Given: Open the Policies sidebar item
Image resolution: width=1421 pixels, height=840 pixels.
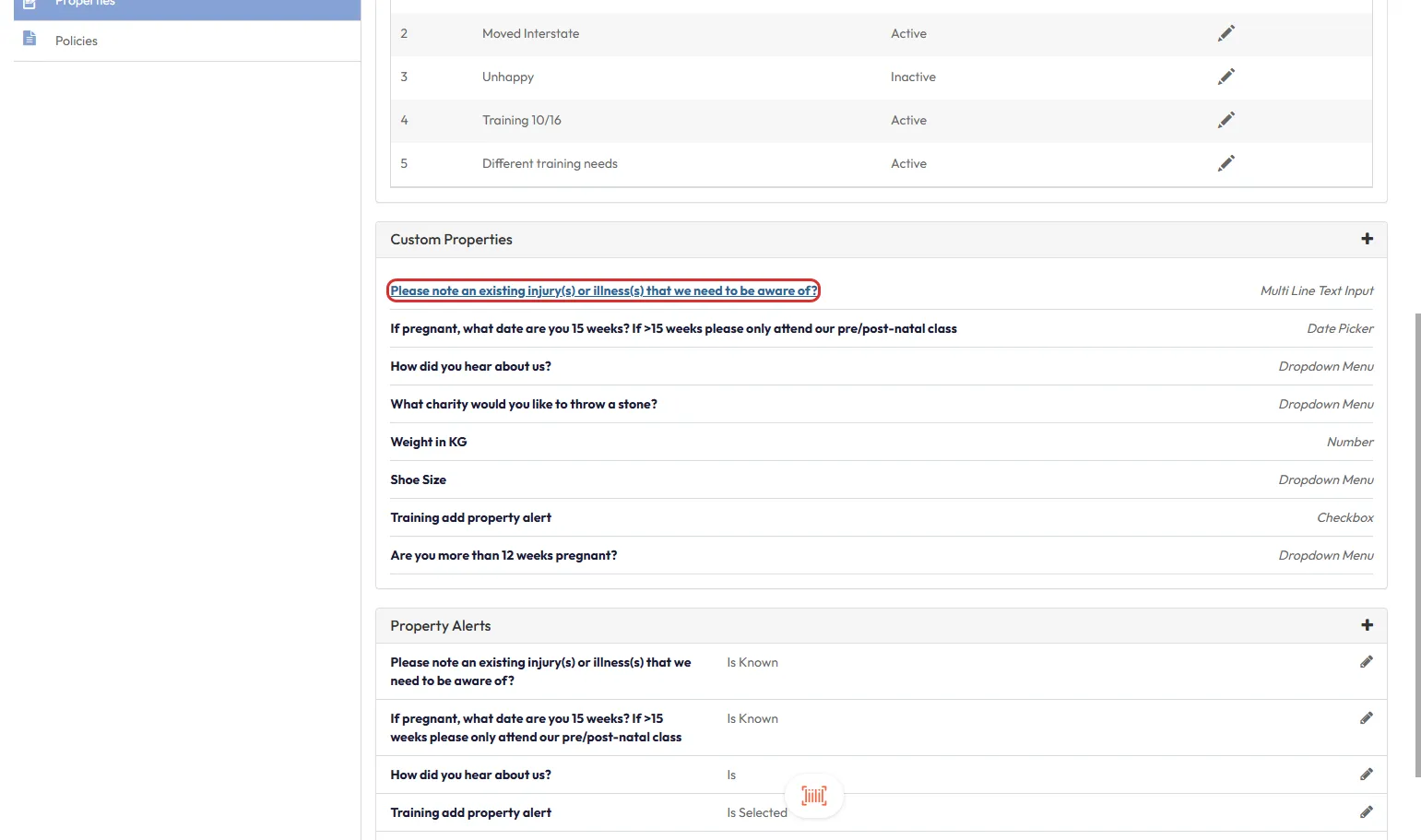Looking at the screenshot, I should [x=77, y=41].
